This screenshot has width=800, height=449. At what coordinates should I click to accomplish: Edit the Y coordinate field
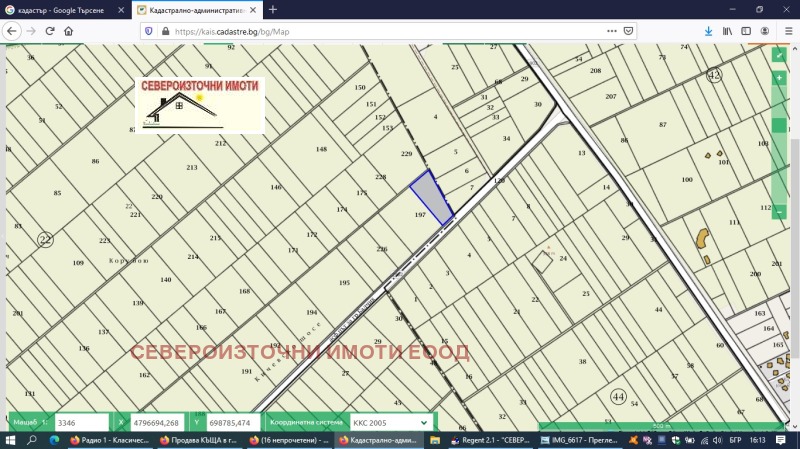(x=233, y=422)
